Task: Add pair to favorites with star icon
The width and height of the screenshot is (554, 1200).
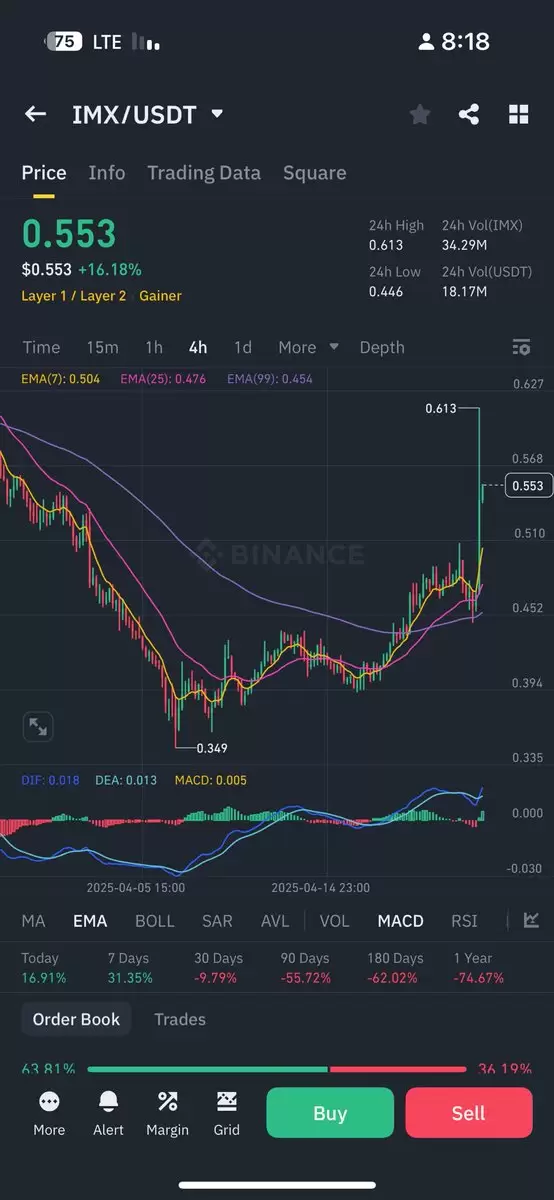Action: 420,115
